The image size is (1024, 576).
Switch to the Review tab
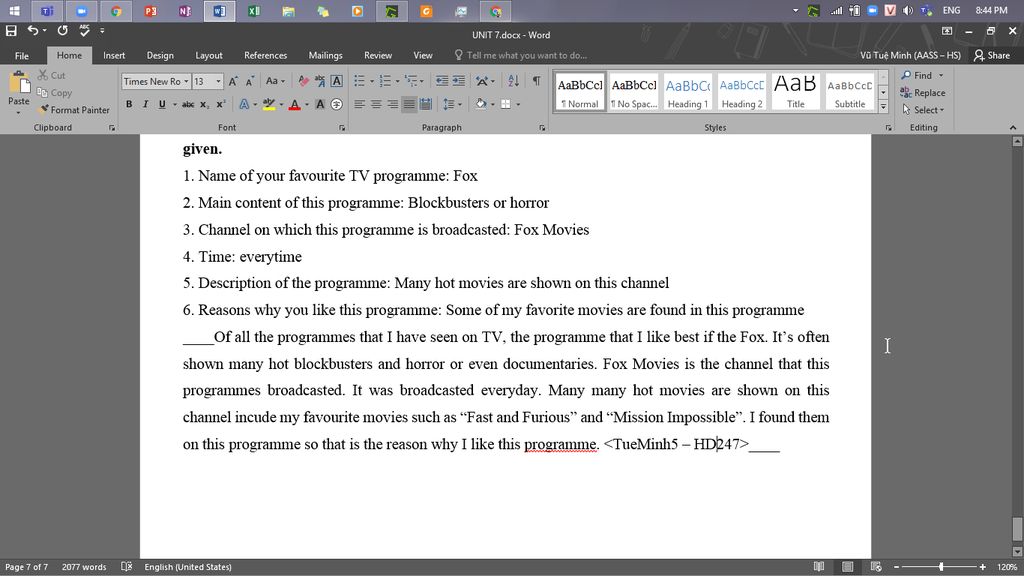click(378, 56)
